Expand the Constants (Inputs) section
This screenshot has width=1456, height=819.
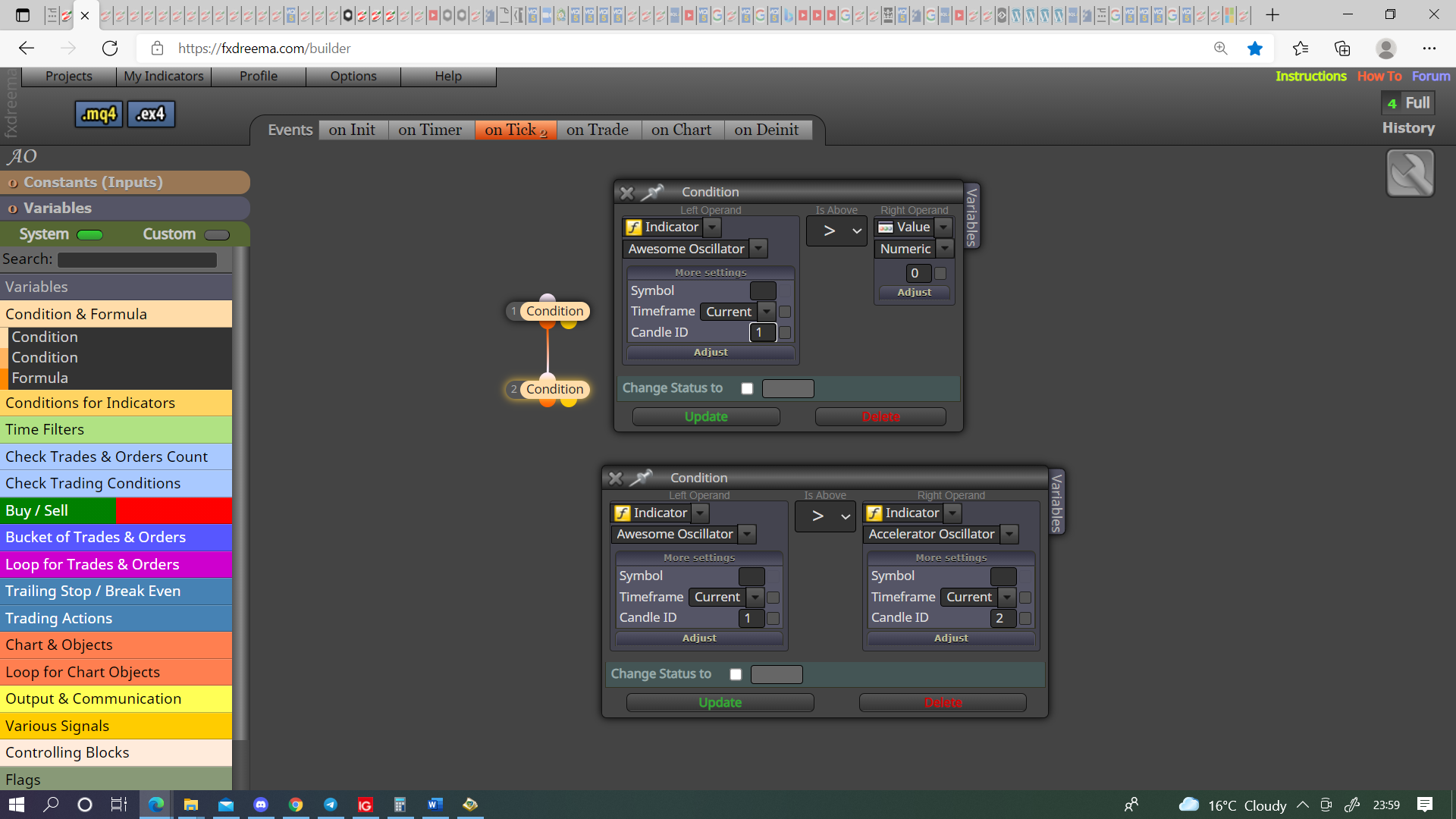[125, 183]
